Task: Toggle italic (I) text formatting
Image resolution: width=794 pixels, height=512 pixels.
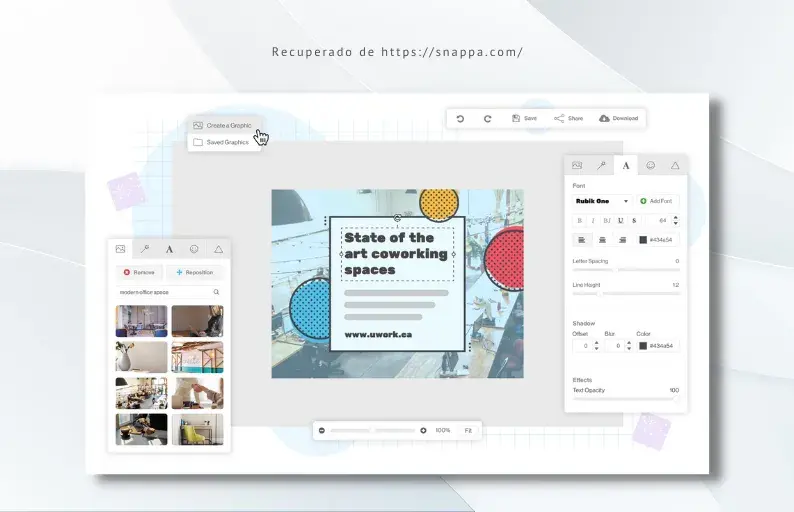Action: tap(593, 220)
